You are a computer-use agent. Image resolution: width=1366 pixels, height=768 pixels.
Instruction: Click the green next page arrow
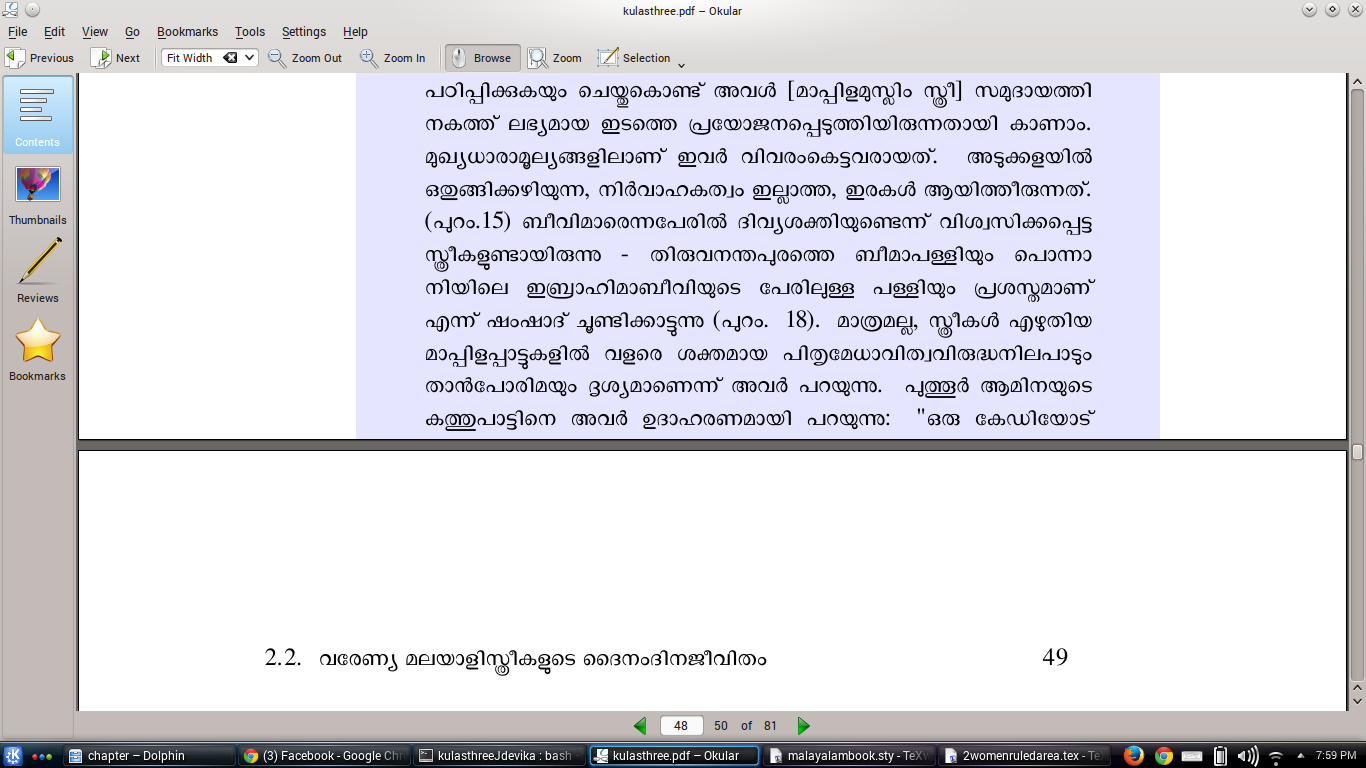[803, 726]
